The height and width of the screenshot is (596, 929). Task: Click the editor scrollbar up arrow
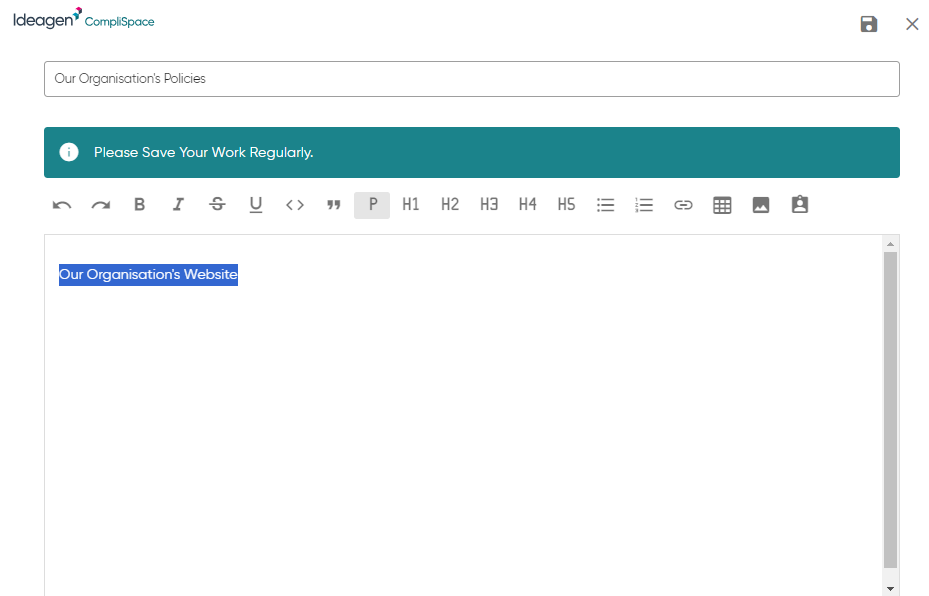[x=890, y=244]
